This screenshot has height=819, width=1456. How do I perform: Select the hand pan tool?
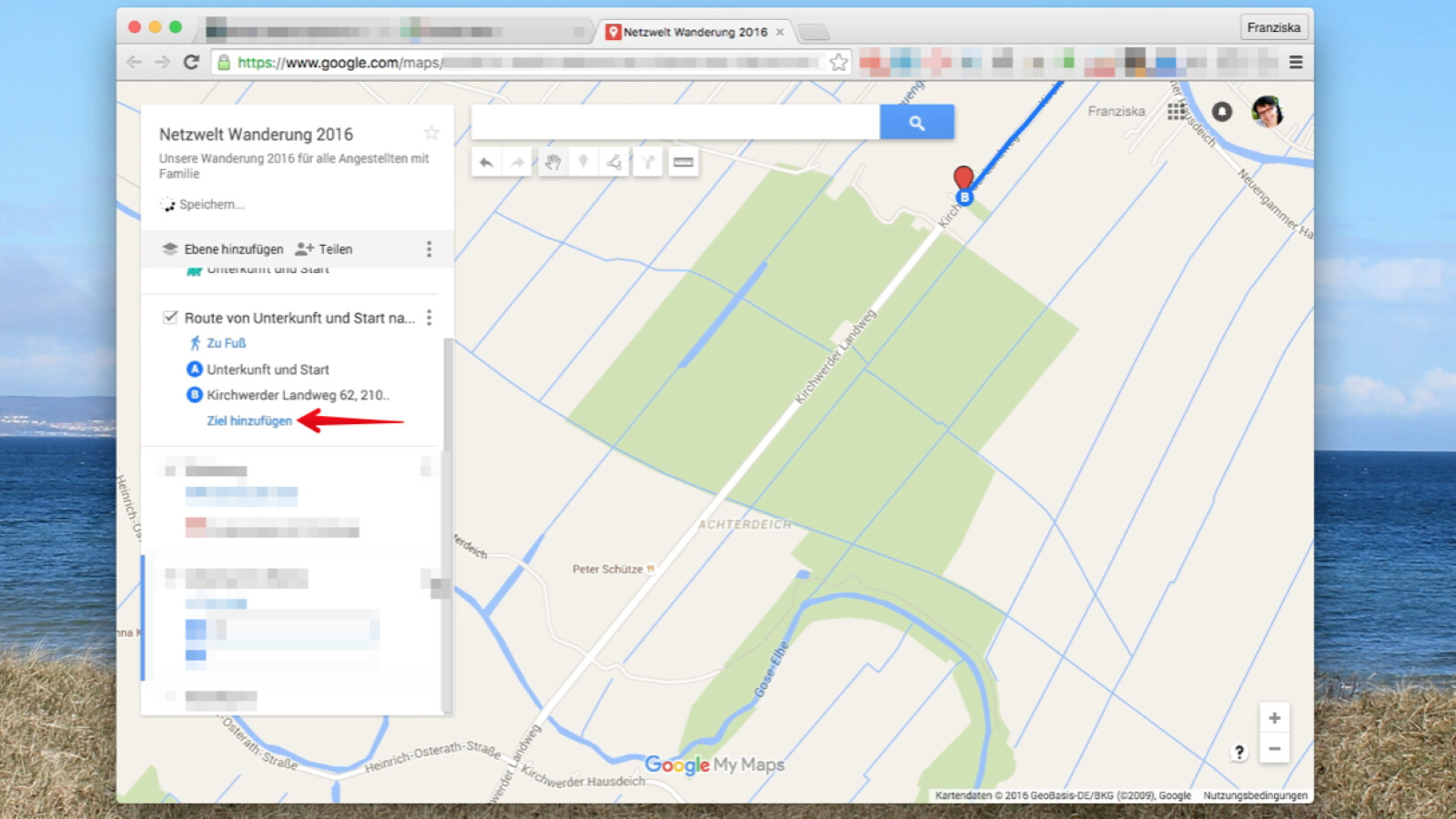(552, 163)
